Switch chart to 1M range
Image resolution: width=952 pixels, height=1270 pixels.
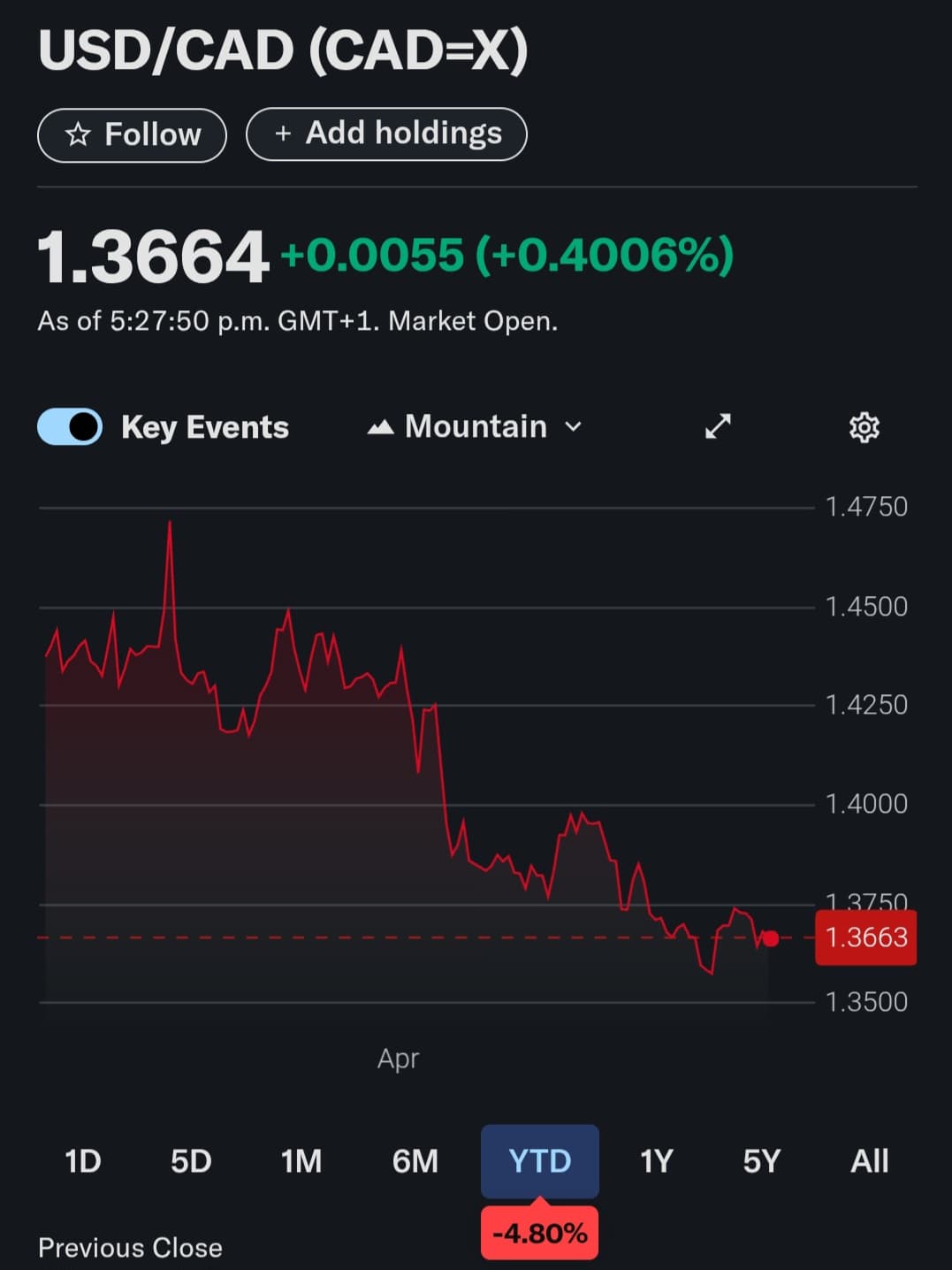[x=301, y=1161]
